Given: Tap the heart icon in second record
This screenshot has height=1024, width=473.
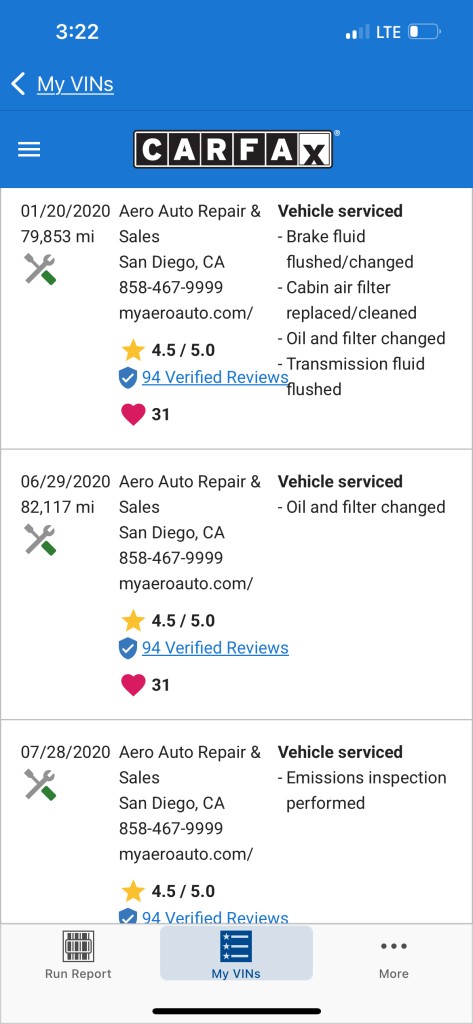Looking at the screenshot, I should tap(133, 684).
